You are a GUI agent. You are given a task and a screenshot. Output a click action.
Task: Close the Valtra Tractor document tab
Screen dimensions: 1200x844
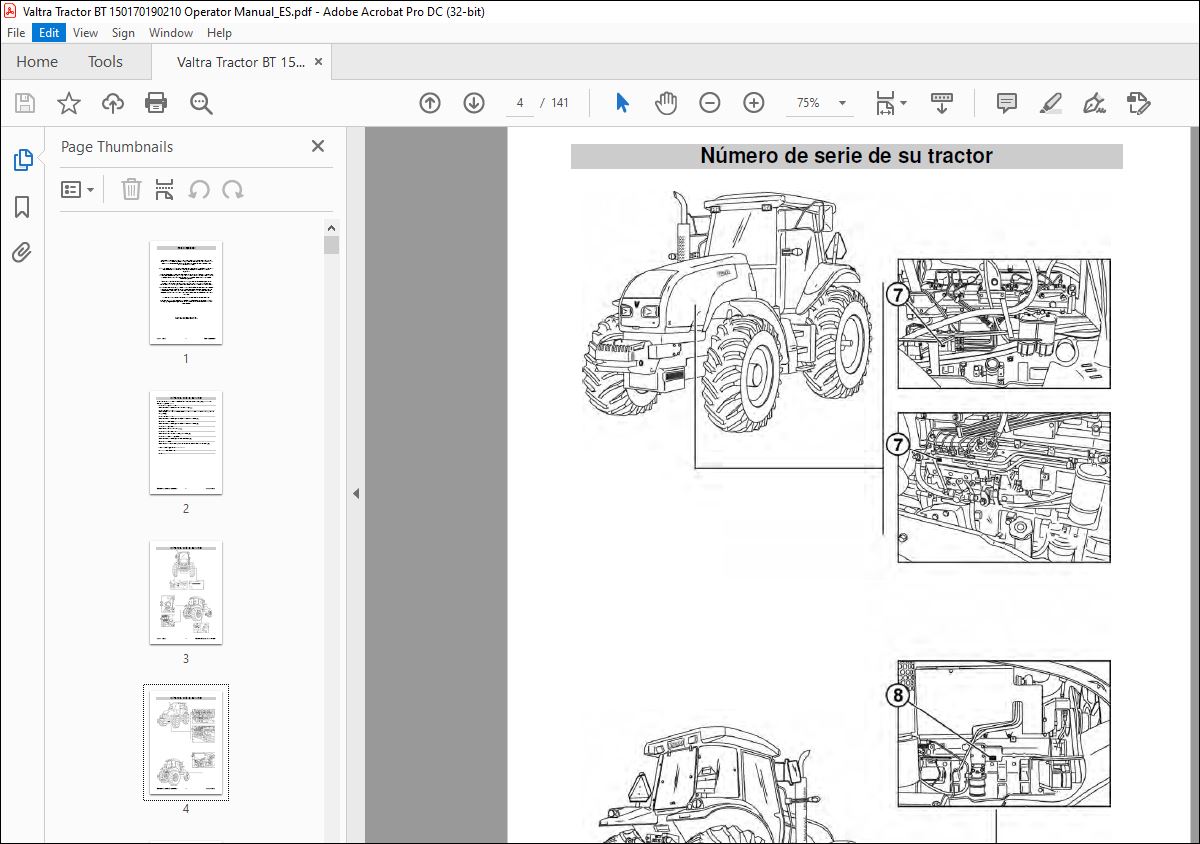pos(319,62)
